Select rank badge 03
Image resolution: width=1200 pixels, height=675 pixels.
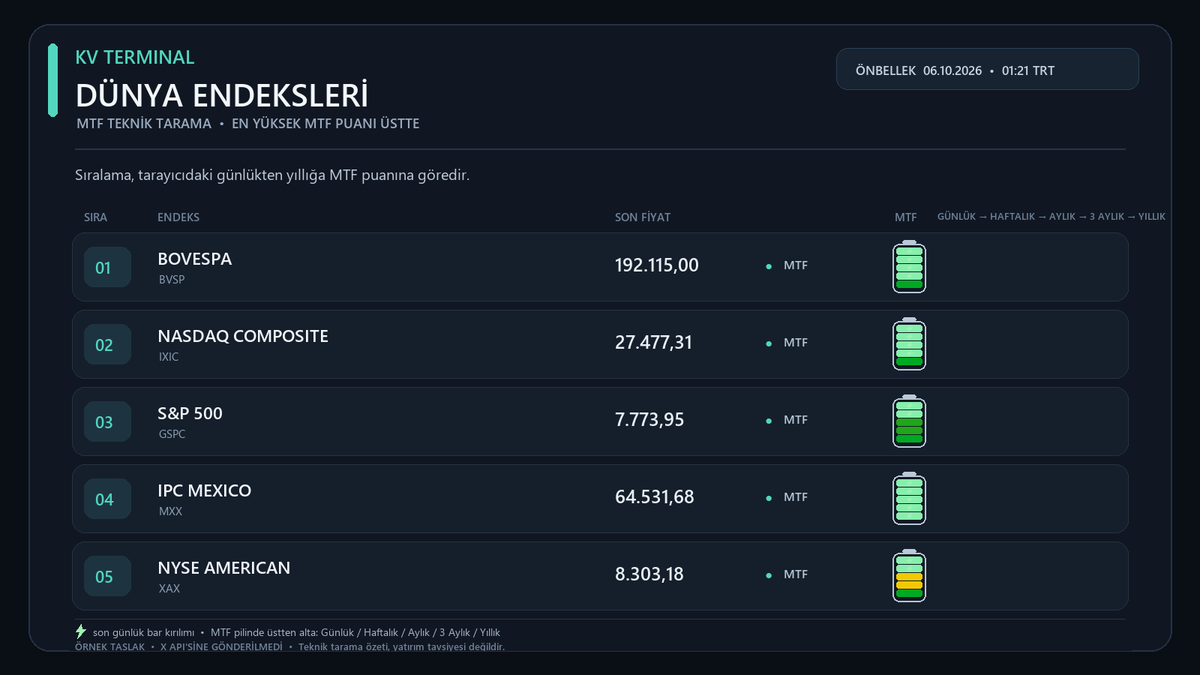pyautogui.click(x=107, y=422)
